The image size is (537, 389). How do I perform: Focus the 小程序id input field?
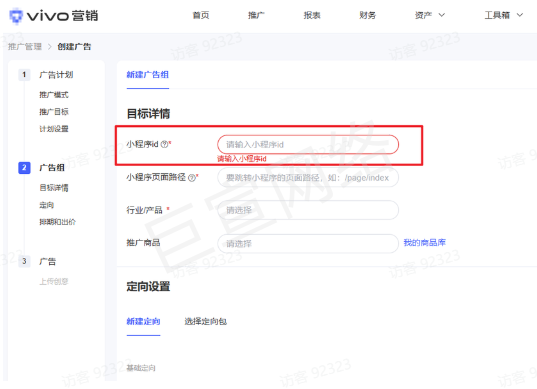click(308, 145)
